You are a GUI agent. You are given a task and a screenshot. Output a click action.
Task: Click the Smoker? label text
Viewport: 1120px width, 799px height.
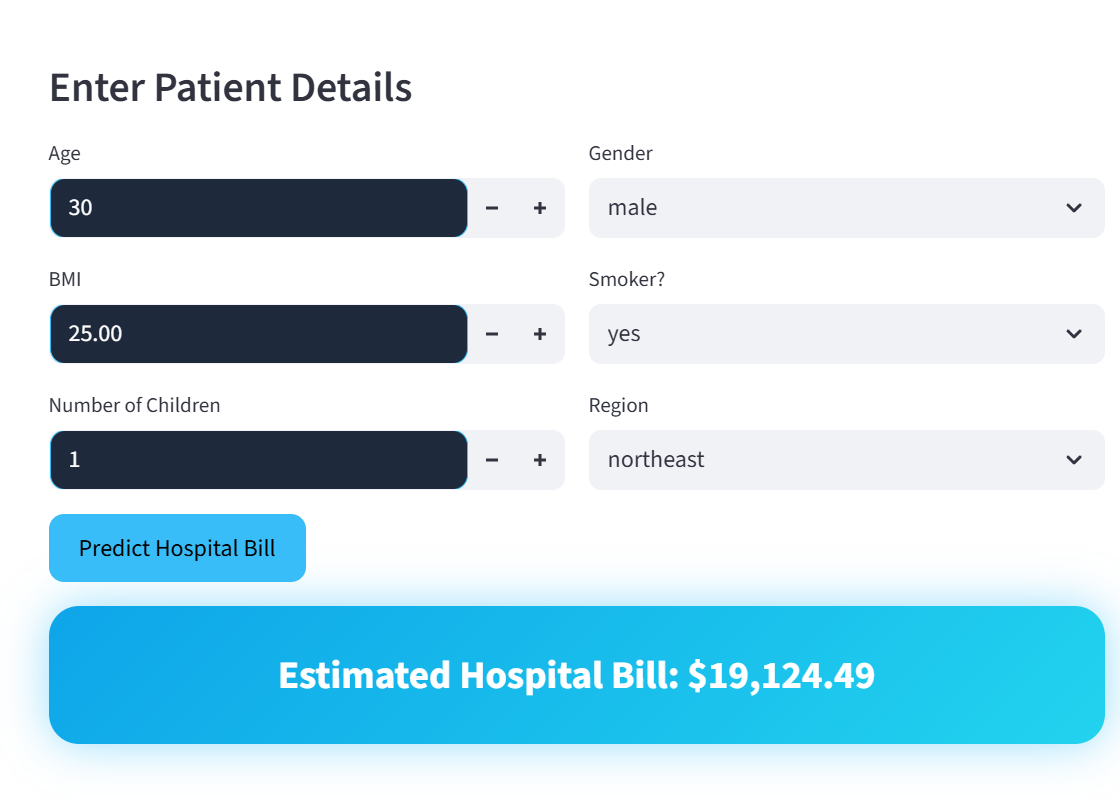click(627, 280)
